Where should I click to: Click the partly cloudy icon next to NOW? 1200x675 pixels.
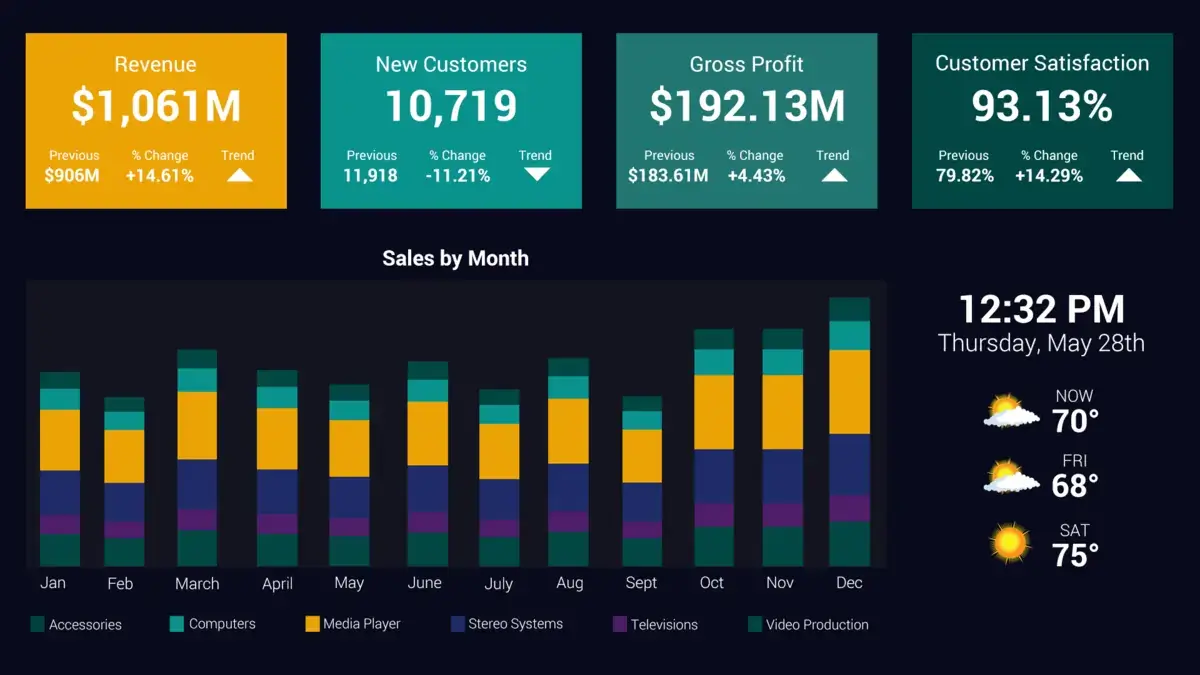point(1008,409)
